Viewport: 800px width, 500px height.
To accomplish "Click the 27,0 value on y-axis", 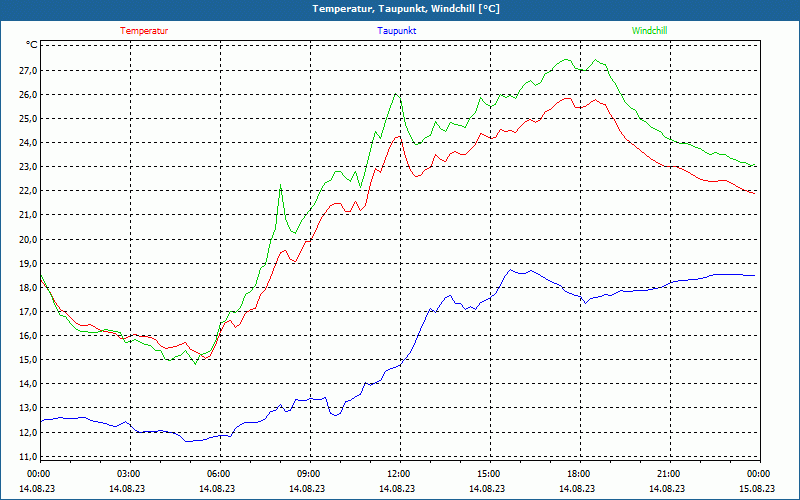I will (28, 70).
